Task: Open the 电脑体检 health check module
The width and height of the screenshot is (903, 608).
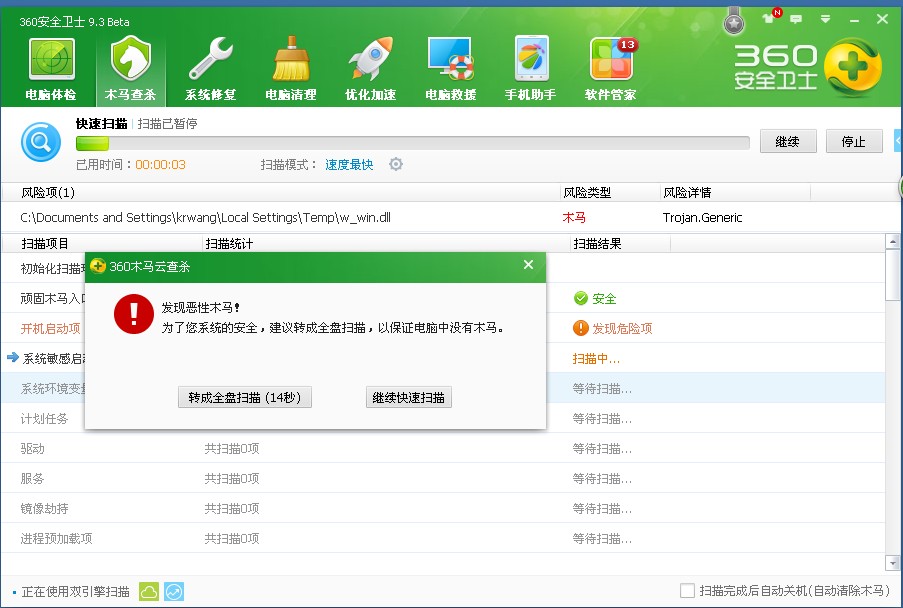Action: pyautogui.click(x=51, y=68)
